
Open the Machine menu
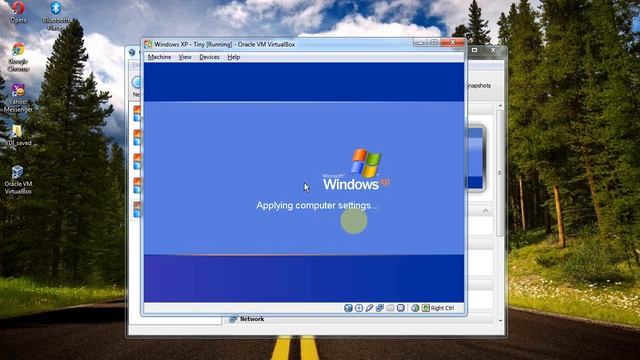pyautogui.click(x=159, y=57)
